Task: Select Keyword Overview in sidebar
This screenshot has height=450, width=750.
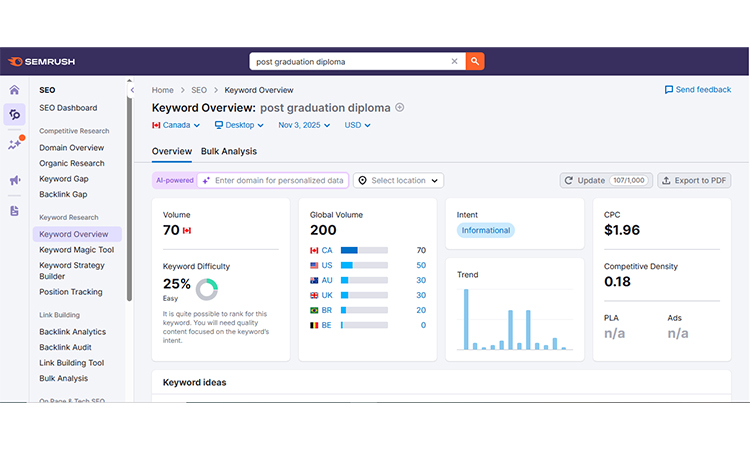Action: [77, 234]
